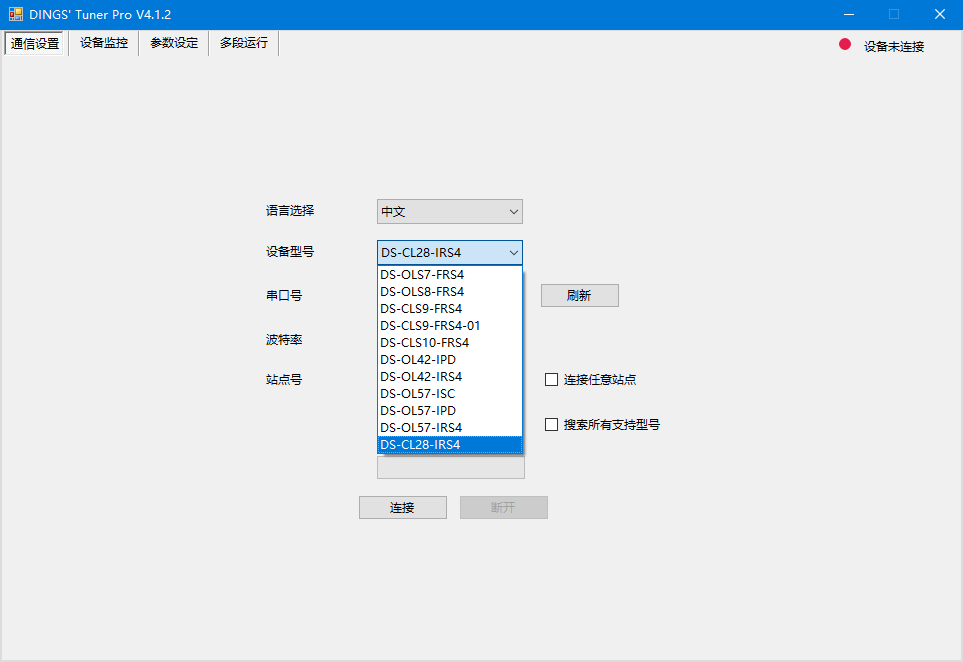Open the 参数设定 tab

coord(174,43)
